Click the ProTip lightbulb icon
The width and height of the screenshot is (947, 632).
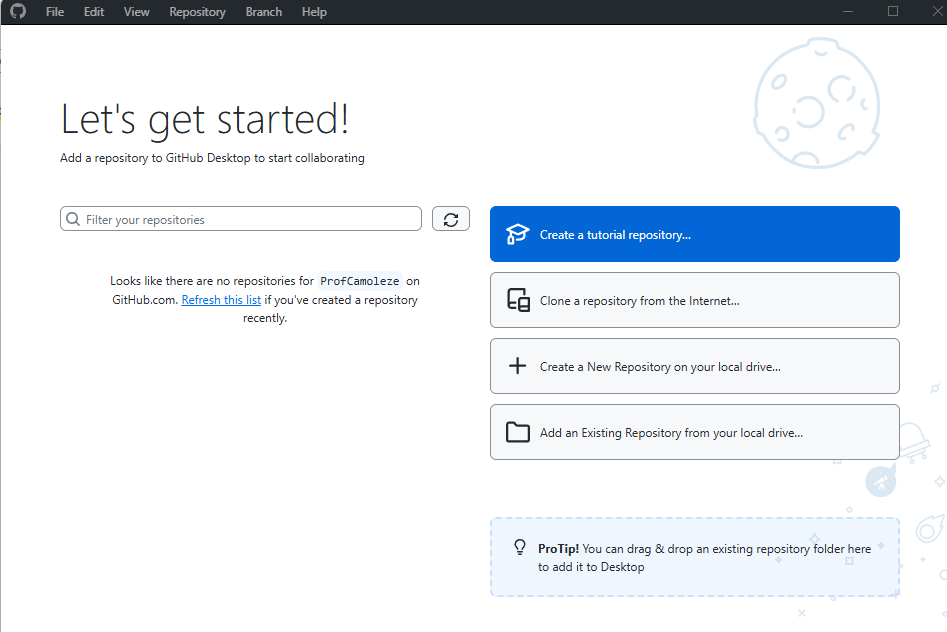click(x=520, y=548)
